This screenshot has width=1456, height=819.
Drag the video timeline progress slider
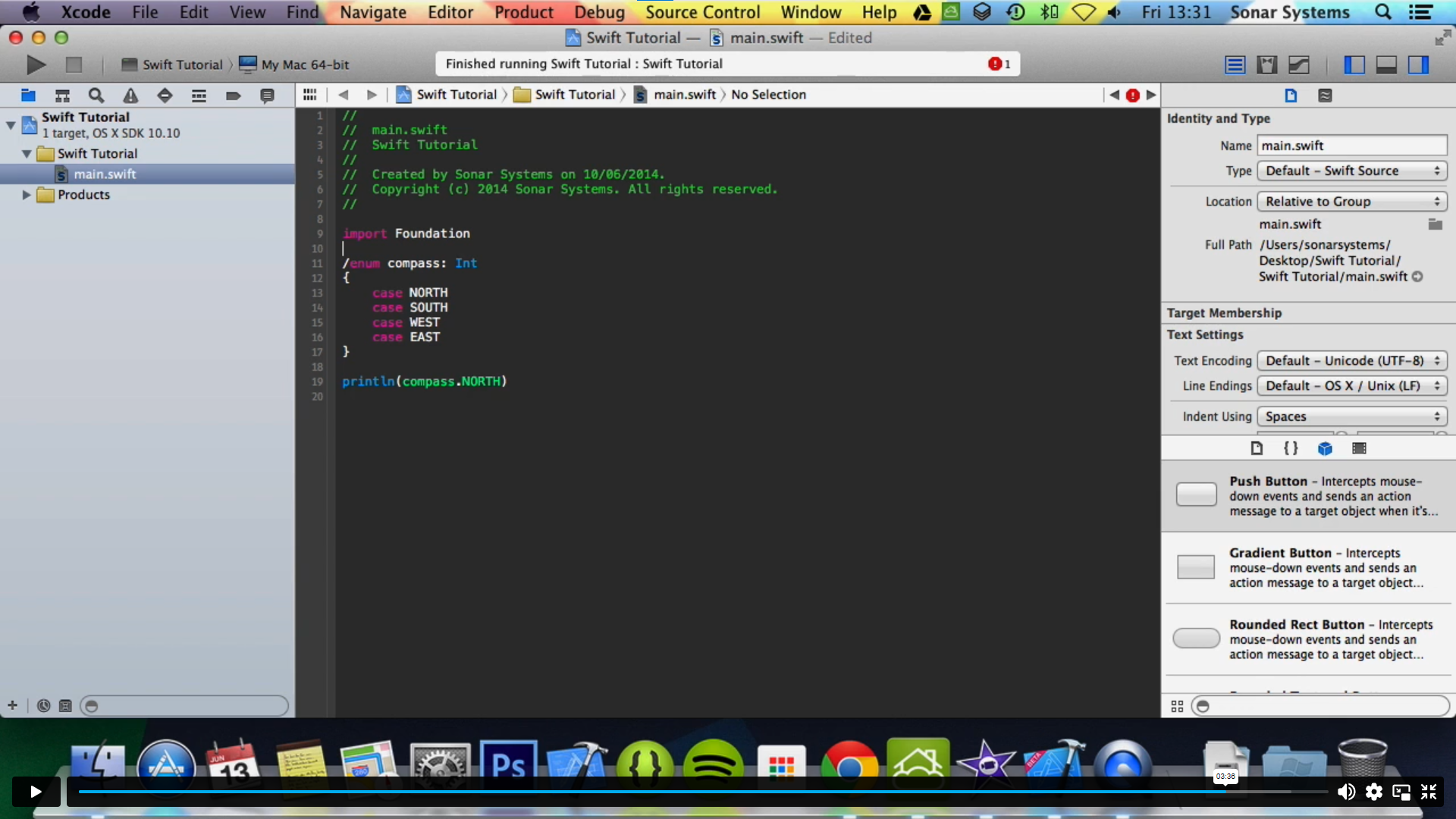[x=1224, y=791]
